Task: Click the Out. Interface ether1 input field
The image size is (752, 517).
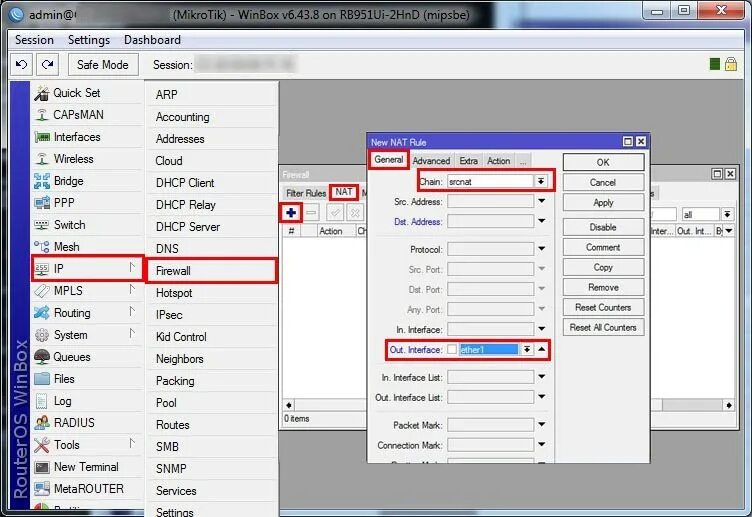Action: [489, 350]
